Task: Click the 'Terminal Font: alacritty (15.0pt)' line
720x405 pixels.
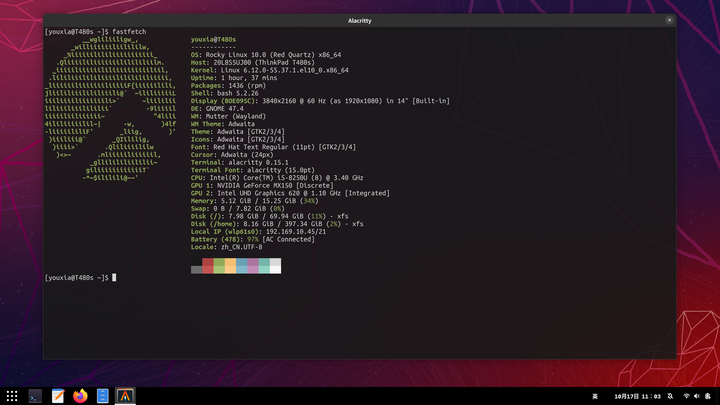Action: (253, 170)
